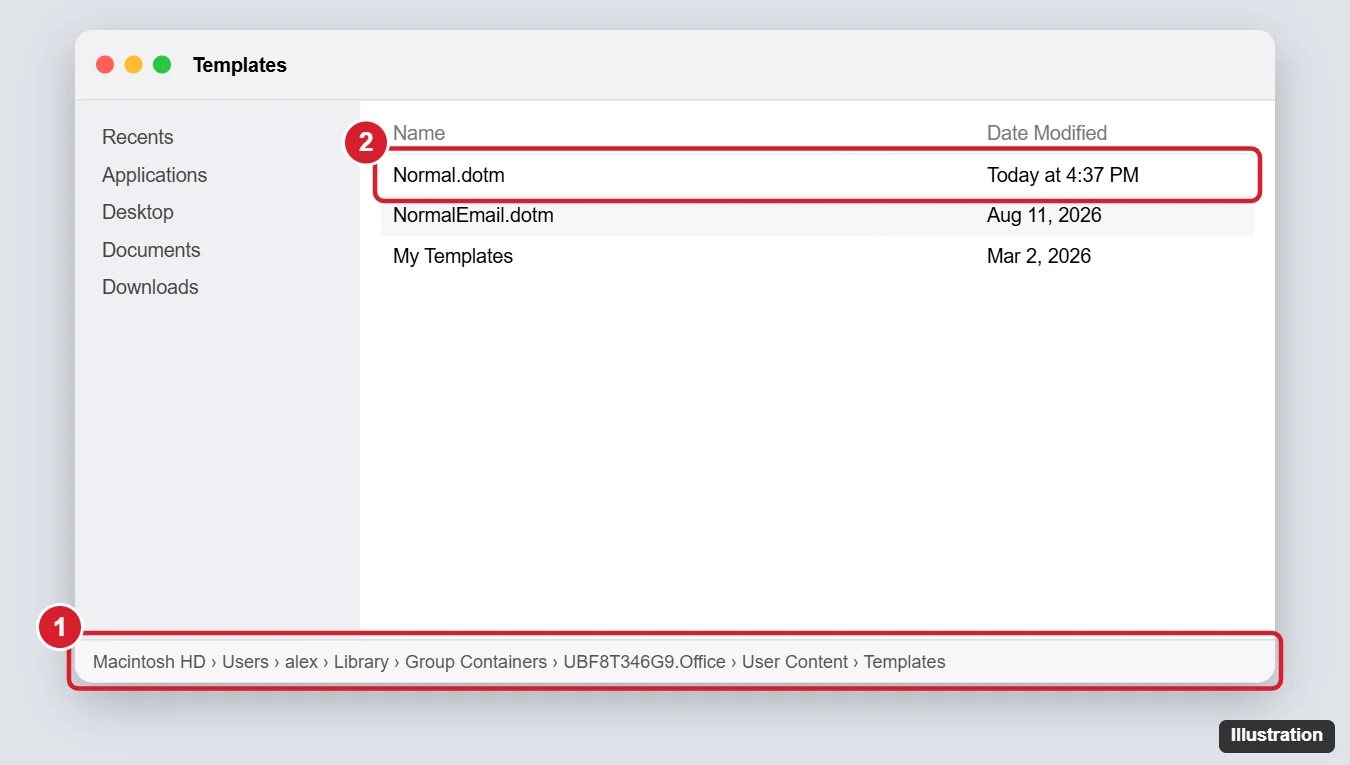Click Users in the path bar
Image resolution: width=1350 pixels, height=765 pixels.
[x=245, y=662]
